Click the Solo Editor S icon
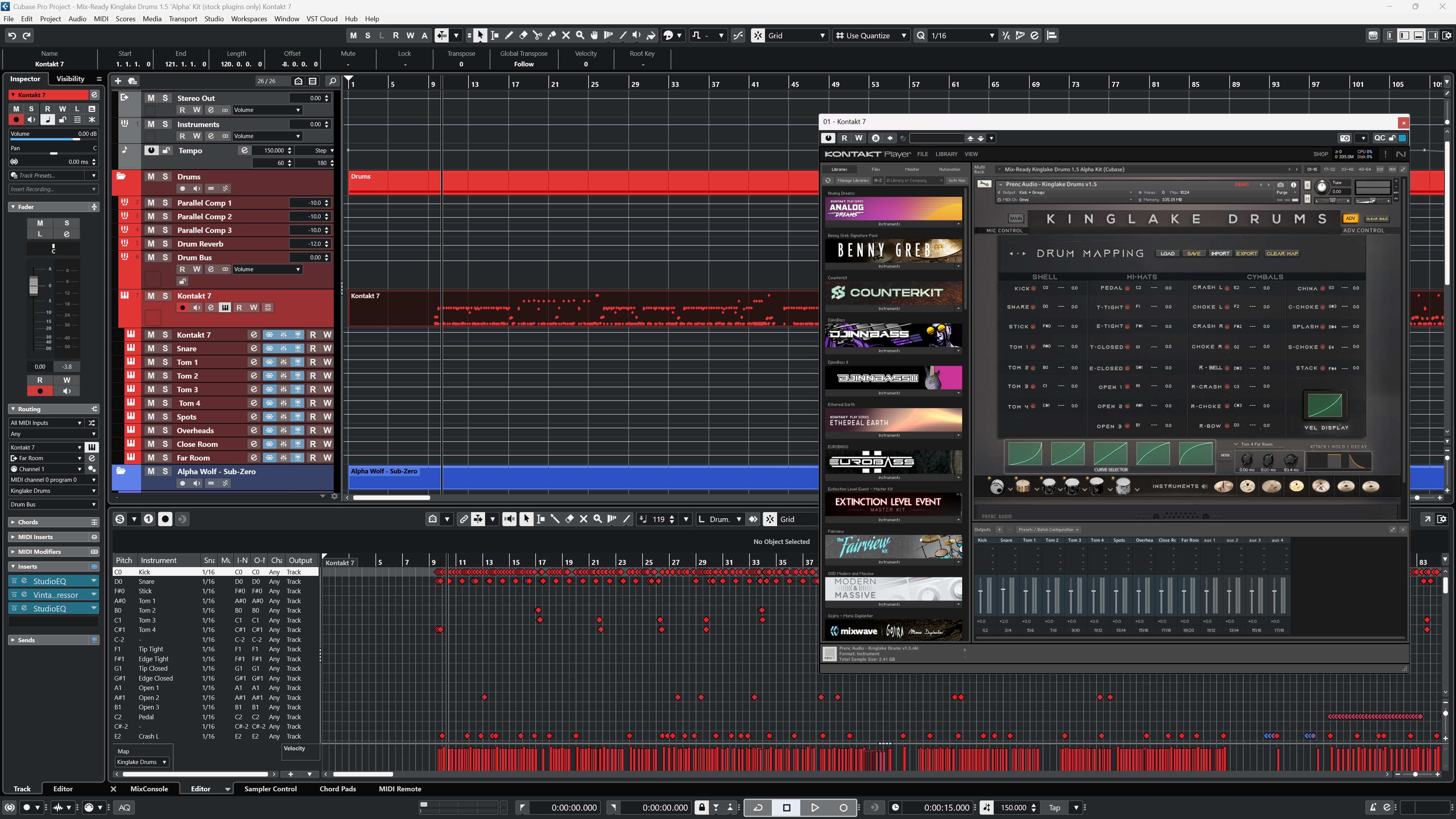Viewport: 1456px width, 819px height. (119, 519)
